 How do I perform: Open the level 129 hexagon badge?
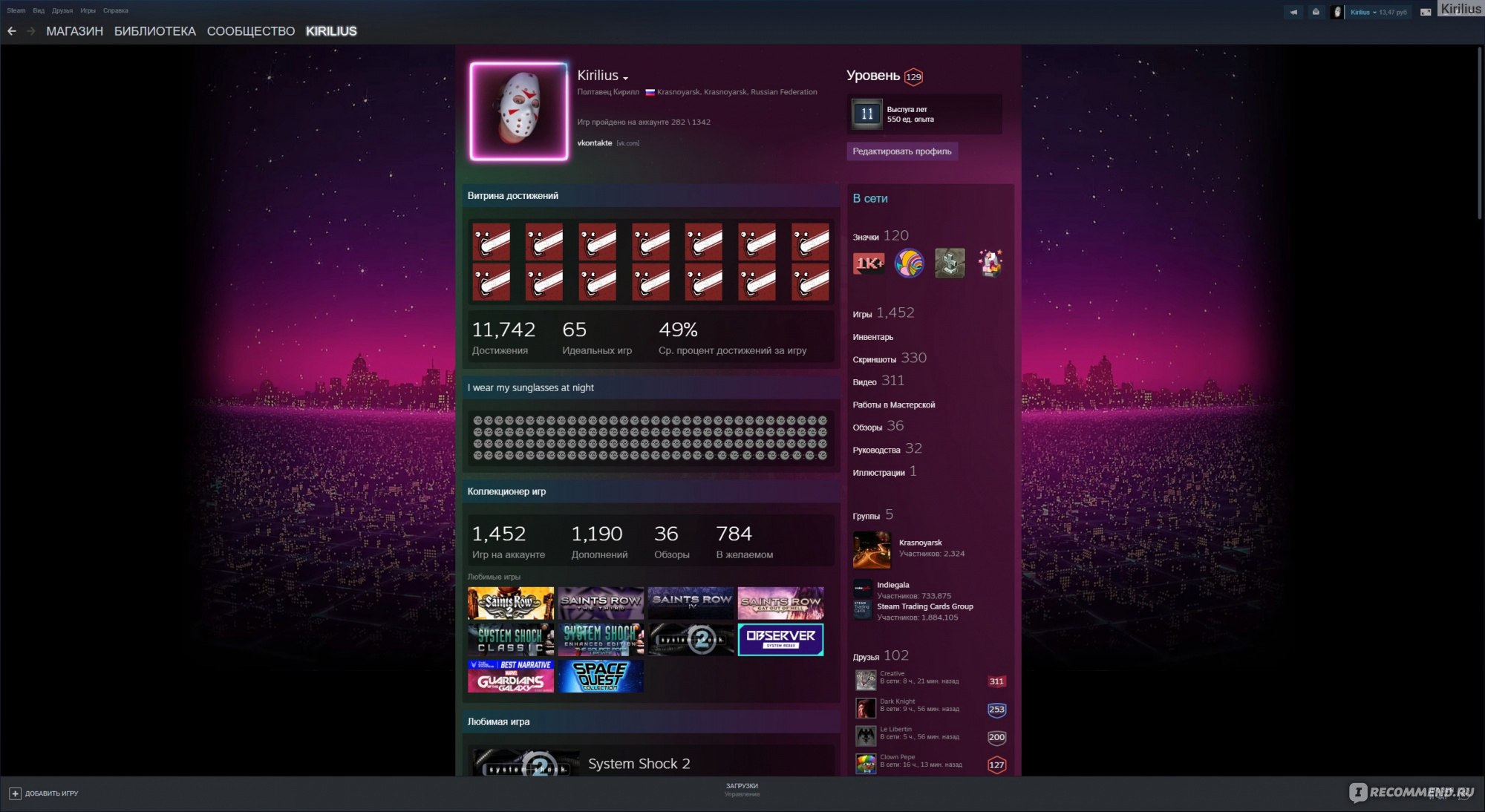click(913, 77)
